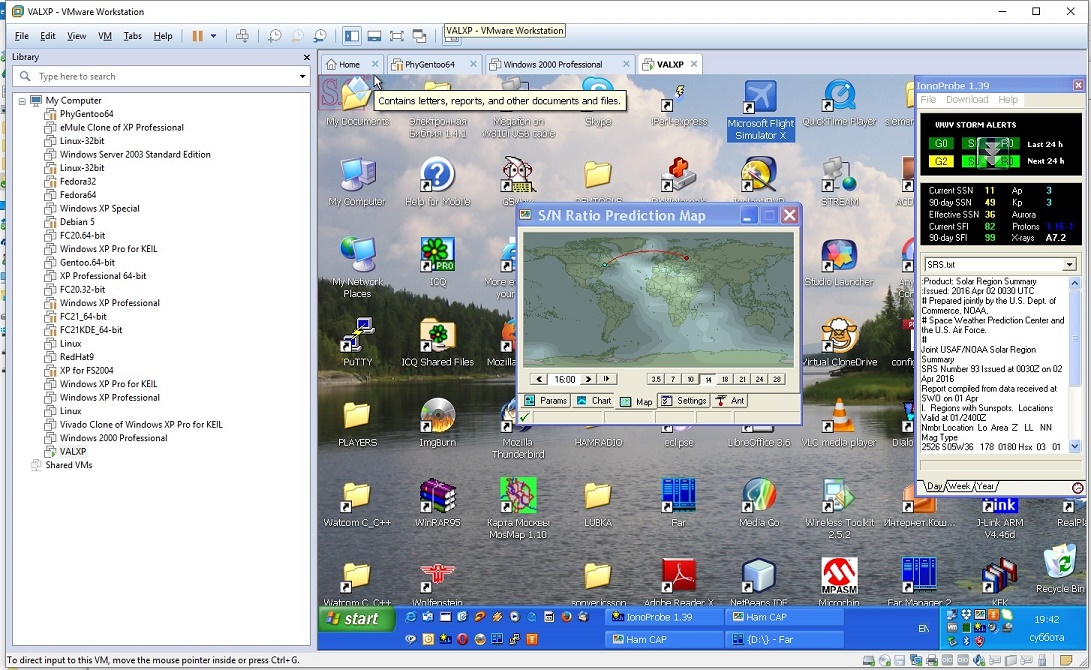This screenshot has width=1091, height=670.
Task: Collapse the My Computer tree node
Action: (22, 101)
